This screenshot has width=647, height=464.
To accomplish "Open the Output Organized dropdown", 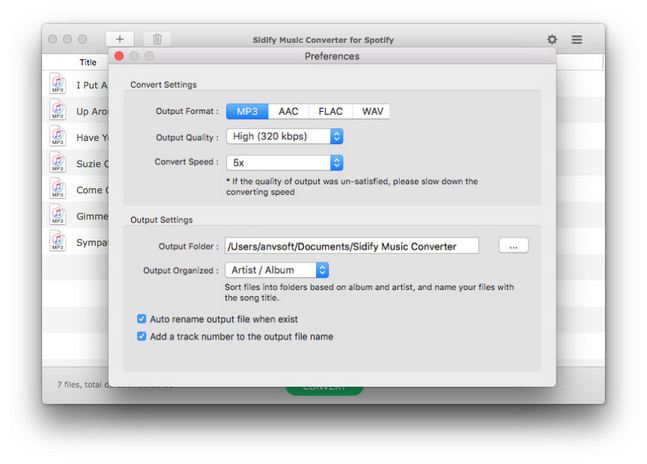I will click(276, 270).
